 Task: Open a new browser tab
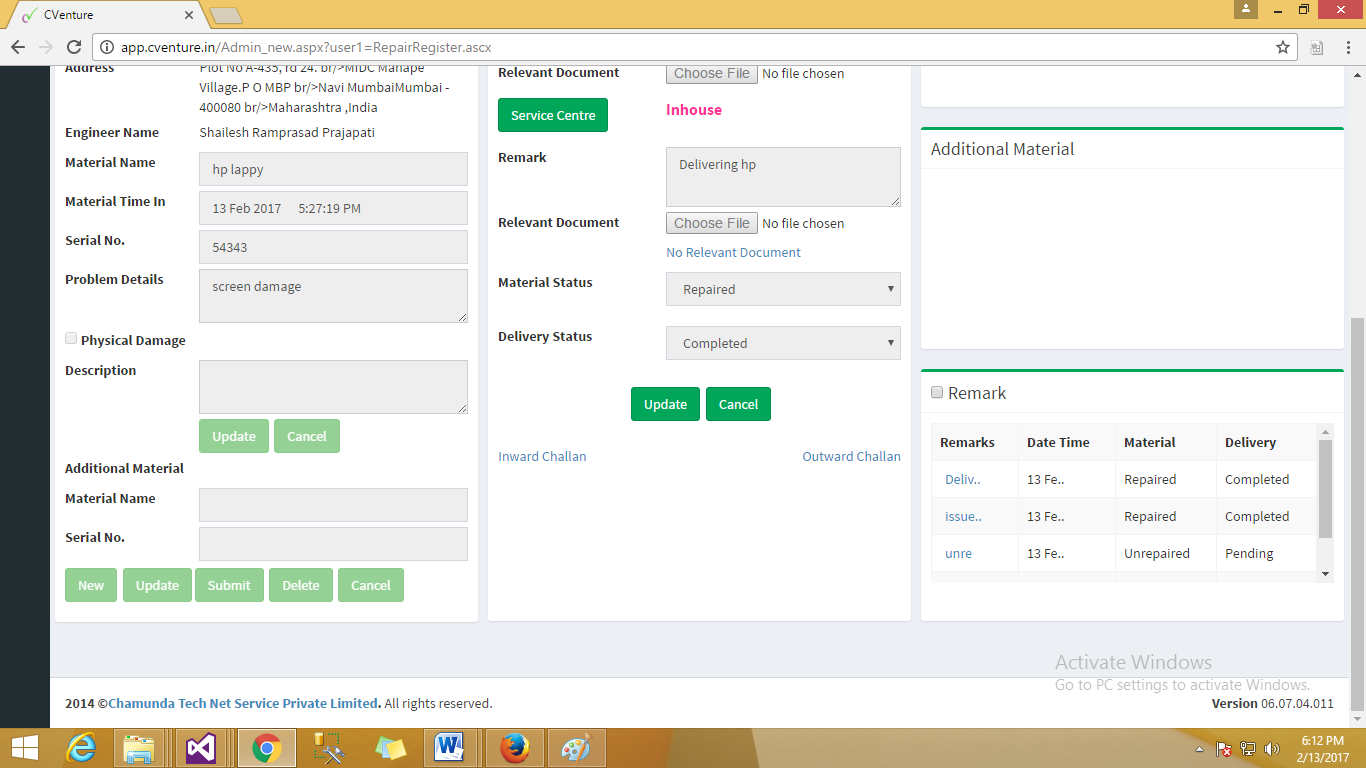227,15
